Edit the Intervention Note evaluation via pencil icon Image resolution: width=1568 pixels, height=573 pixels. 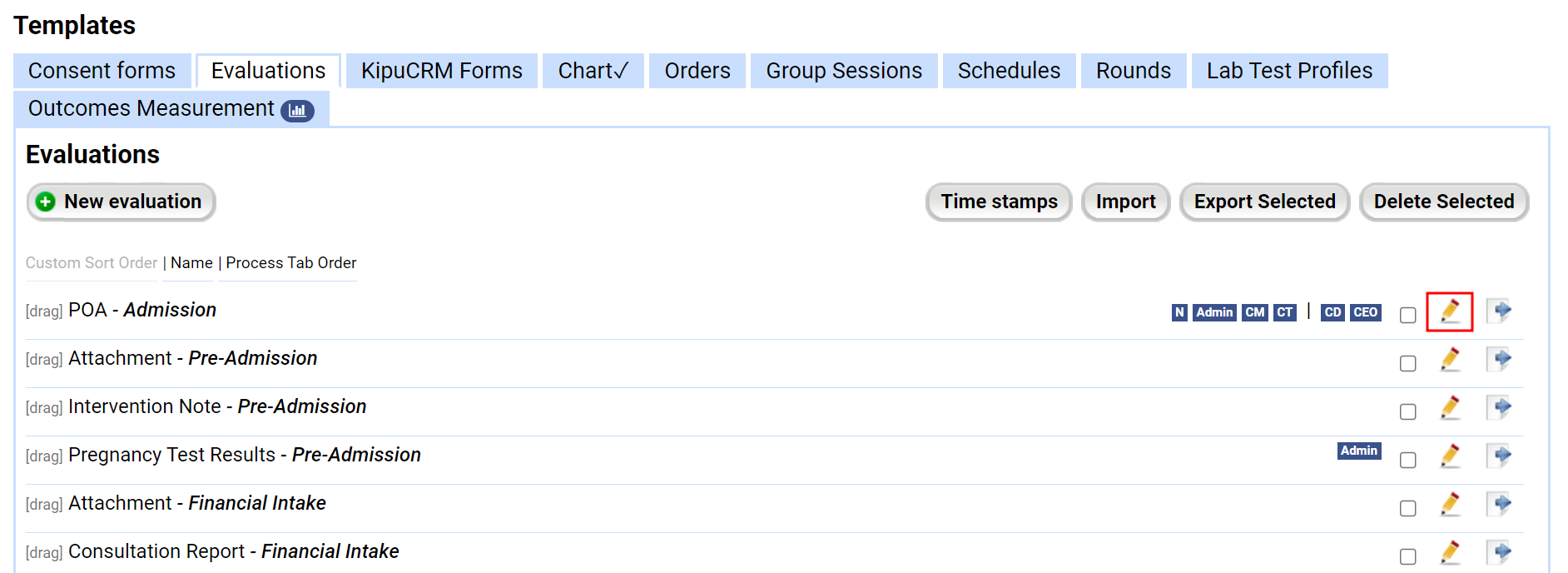click(1450, 408)
